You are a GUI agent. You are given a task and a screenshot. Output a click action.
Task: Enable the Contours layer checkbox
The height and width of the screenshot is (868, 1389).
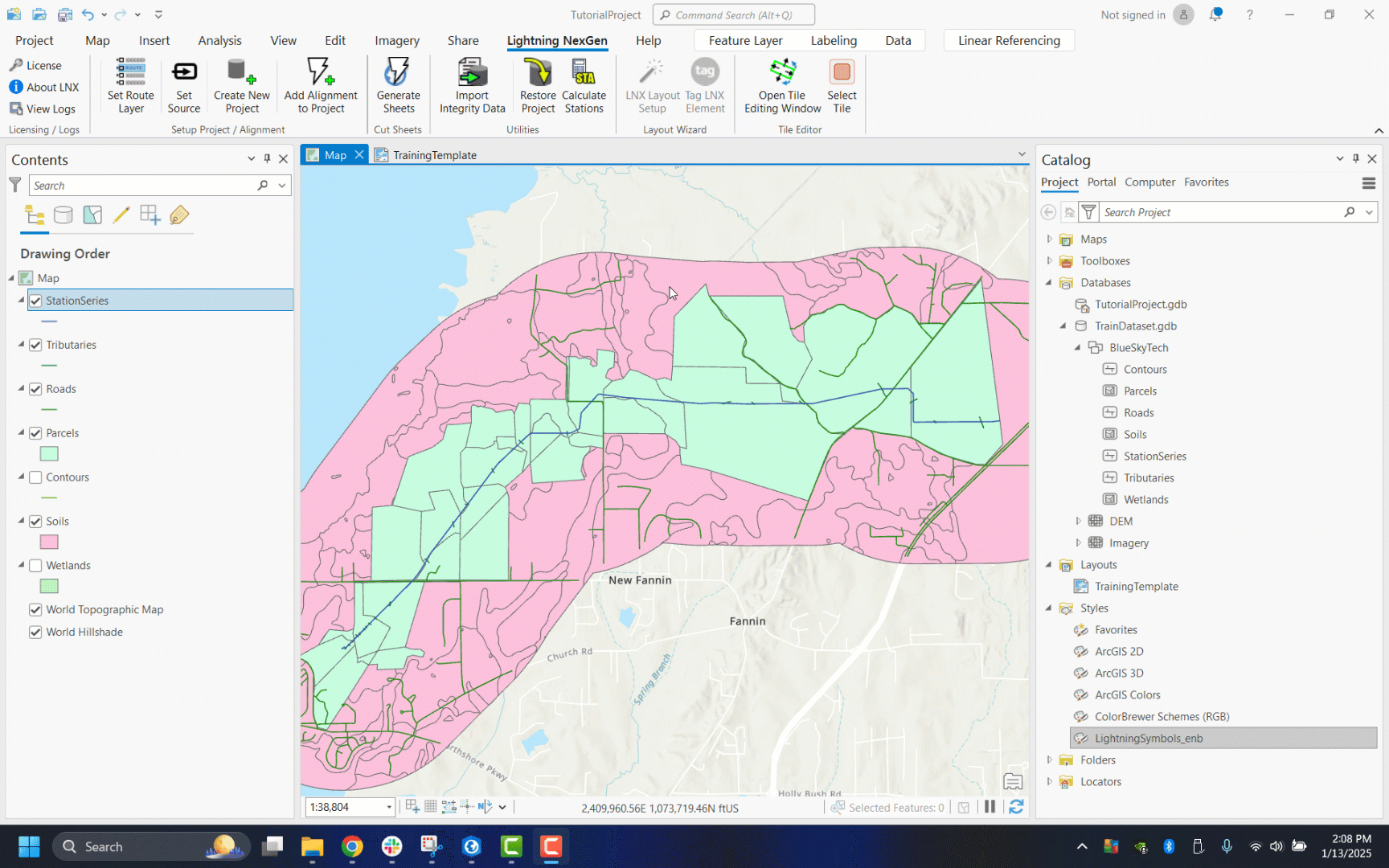[35, 477]
